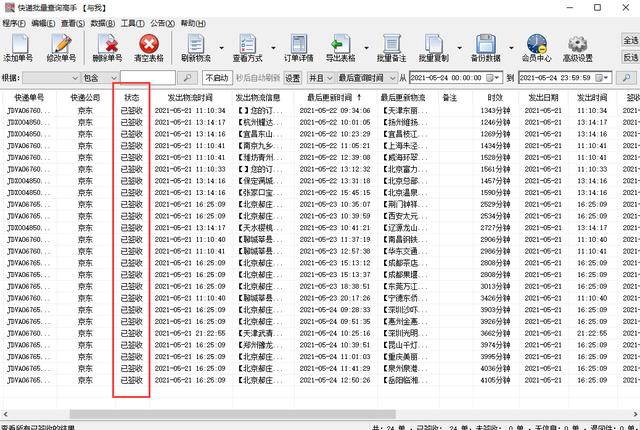
Task: Click the cell 3662分钟
Action: click(495, 333)
